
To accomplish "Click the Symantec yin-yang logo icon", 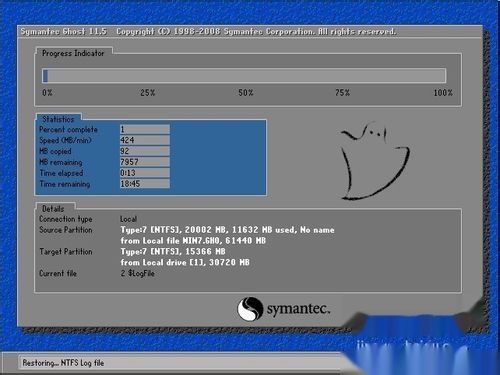I will [250, 309].
